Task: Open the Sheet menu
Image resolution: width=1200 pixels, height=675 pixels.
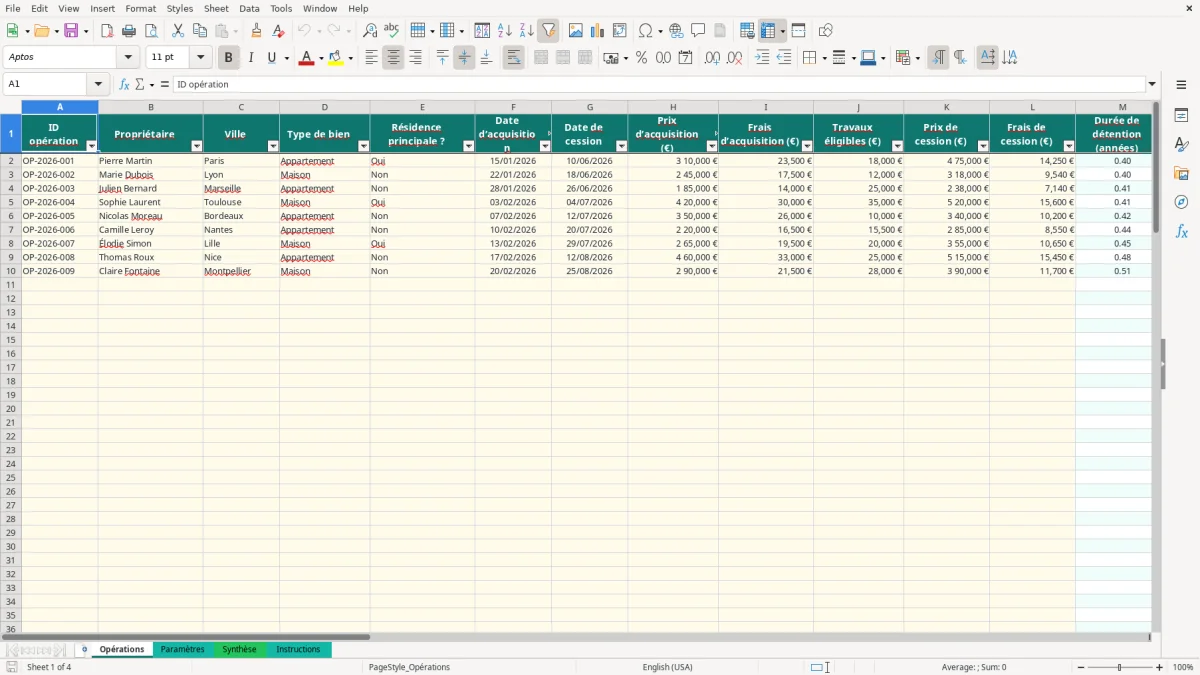Action: pos(216,8)
